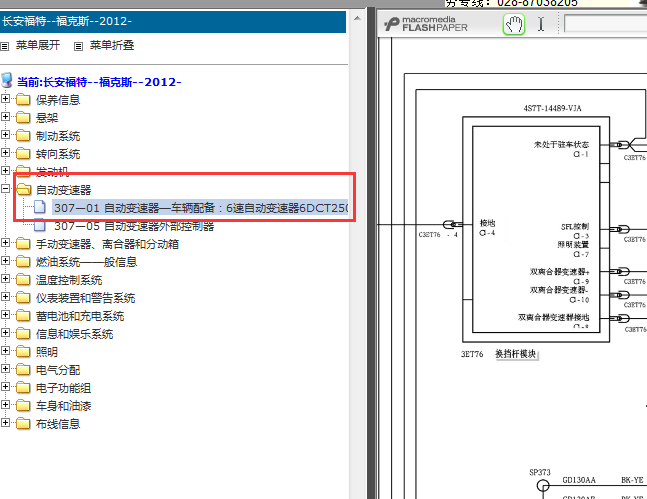Expand the 电气分配 tree node
Screen dimensions: 647x499
coord(5,369)
